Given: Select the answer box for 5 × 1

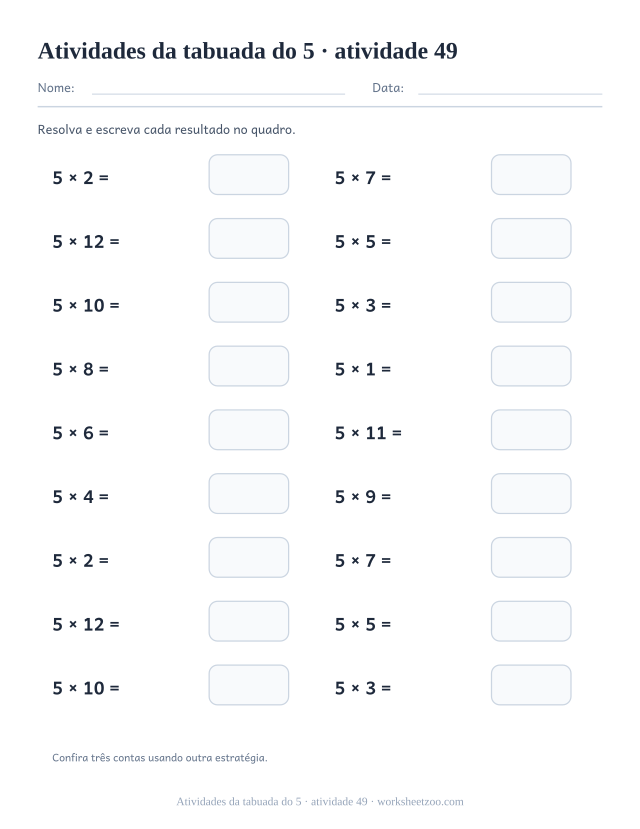Looking at the screenshot, I should tap(531, 366).
